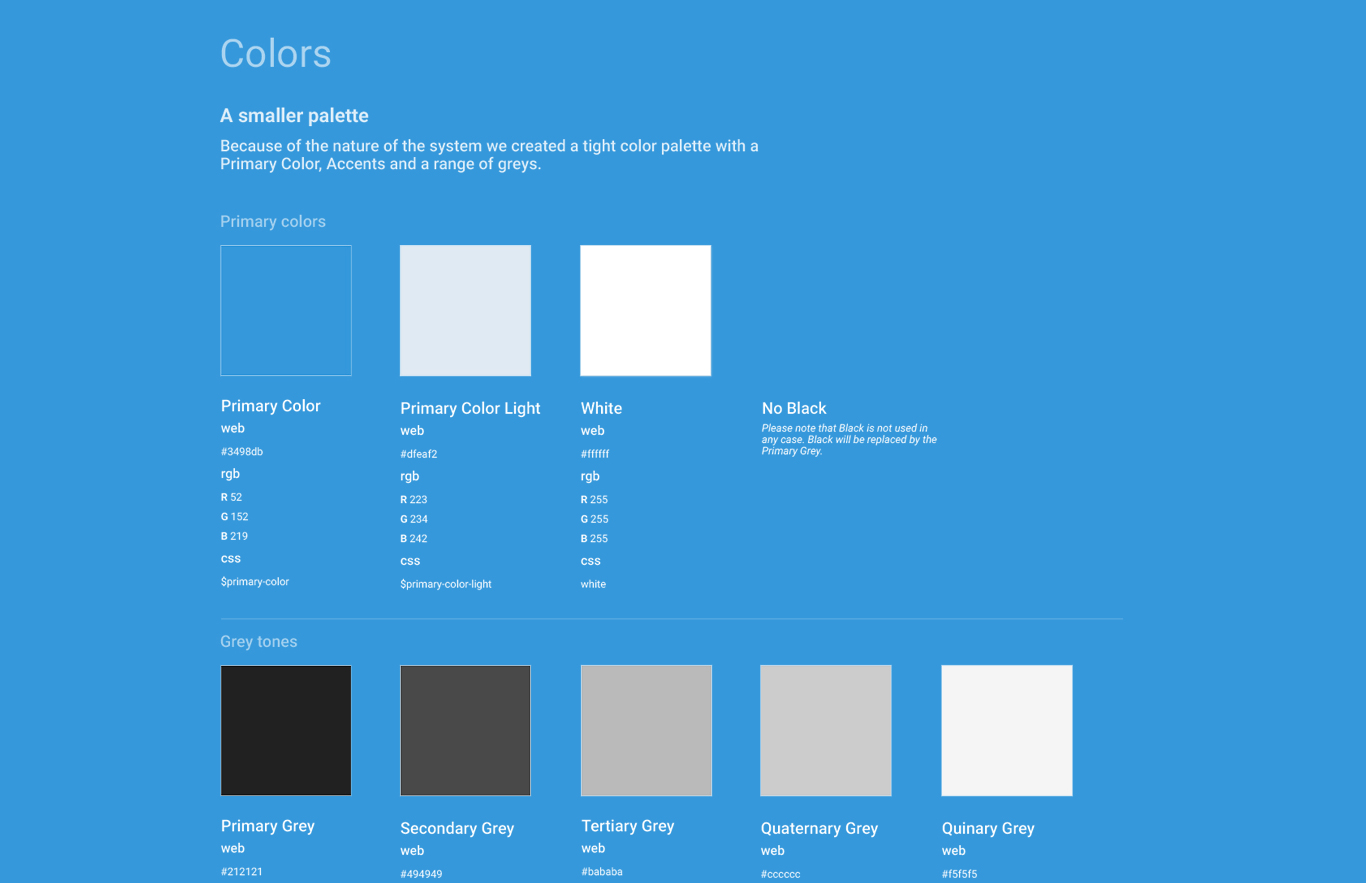Viewport: 1366px width, 883px height.
Task: Click the 'R 223' value
Action: pos(414,500)
